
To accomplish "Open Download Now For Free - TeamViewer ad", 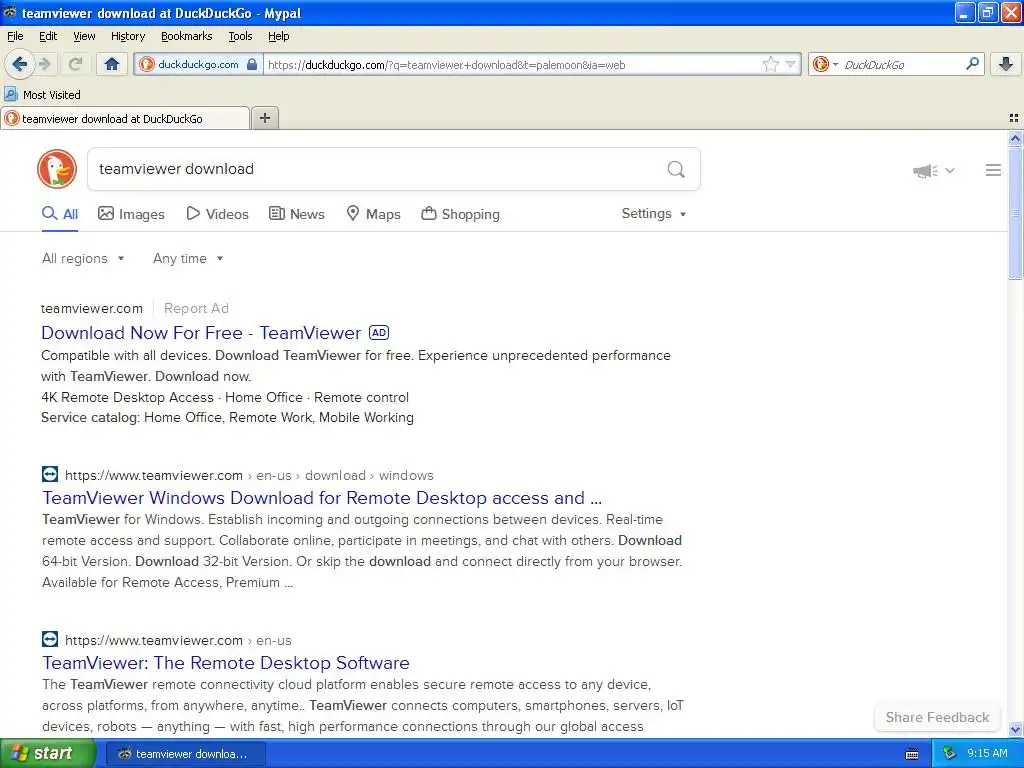I will click(201, 332).
